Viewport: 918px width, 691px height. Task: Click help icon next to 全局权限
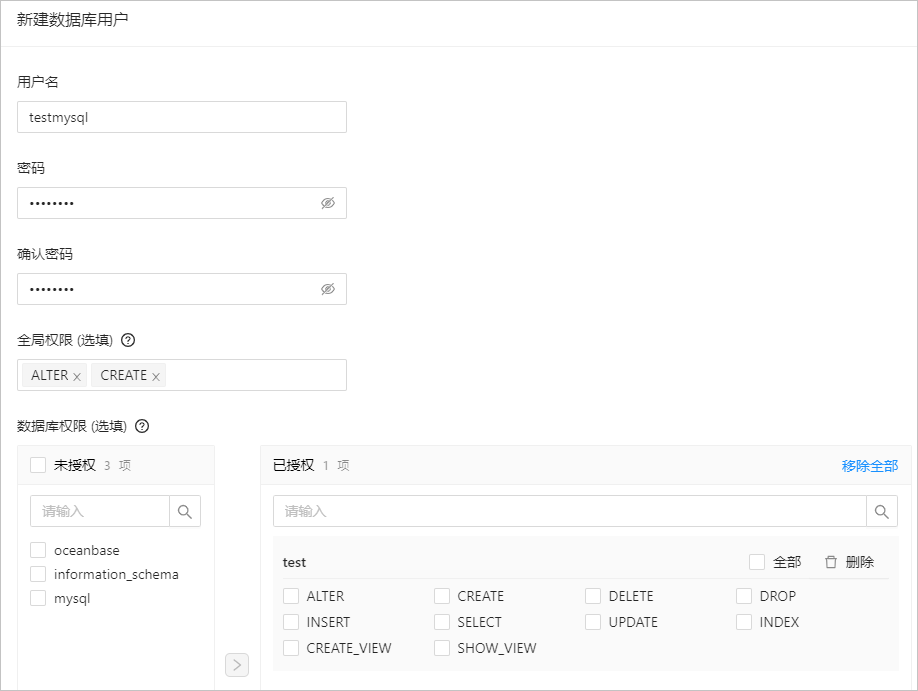point(128,340)
